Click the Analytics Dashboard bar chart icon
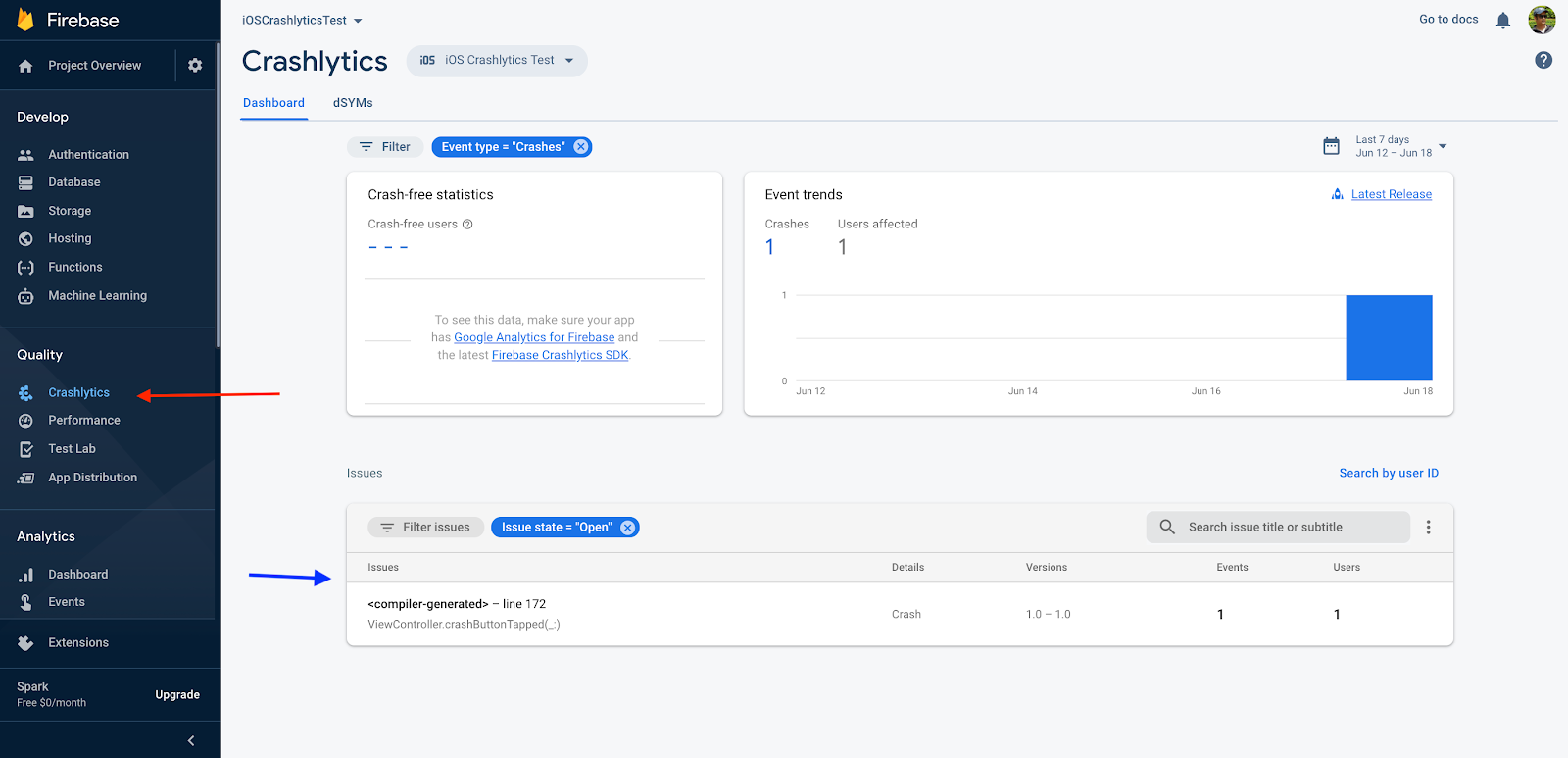The width and height of the screenshot is (1568, 758). pyautogui.click(x=25, y=575)
